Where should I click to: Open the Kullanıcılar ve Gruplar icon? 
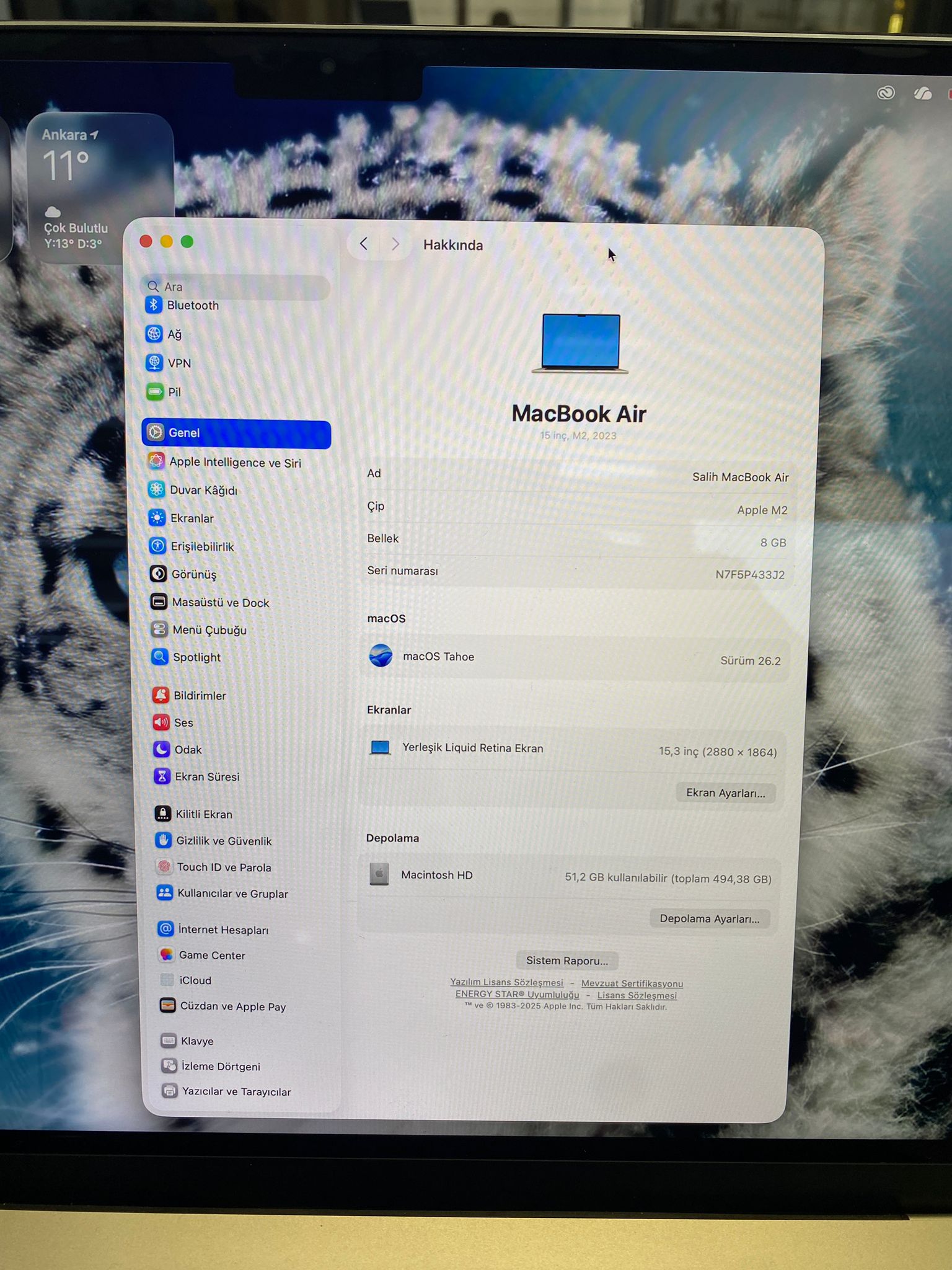[x=165, y=892]
